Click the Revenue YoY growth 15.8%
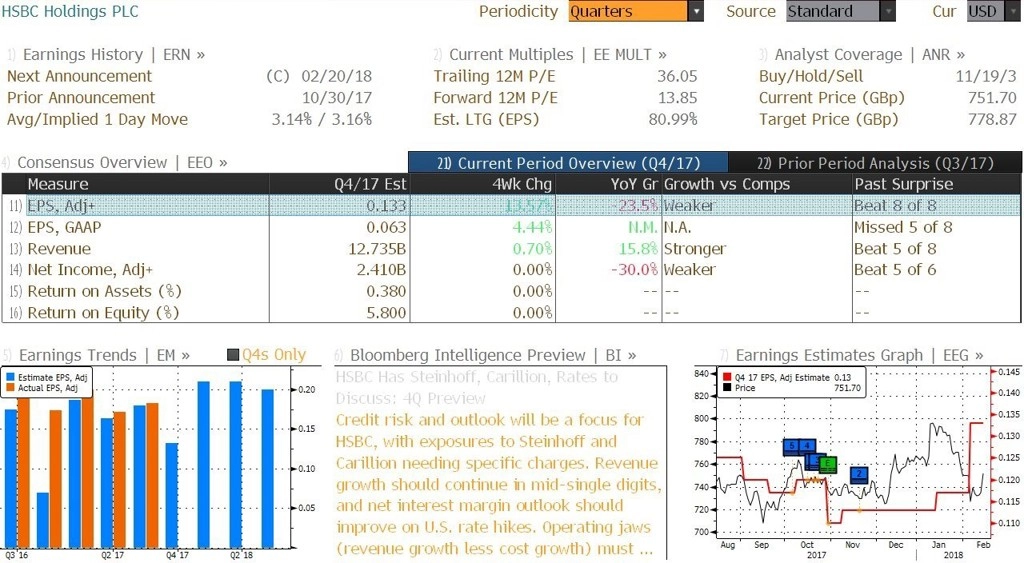The height and width of the screenshot is (563, 1024). pos(638,249)
